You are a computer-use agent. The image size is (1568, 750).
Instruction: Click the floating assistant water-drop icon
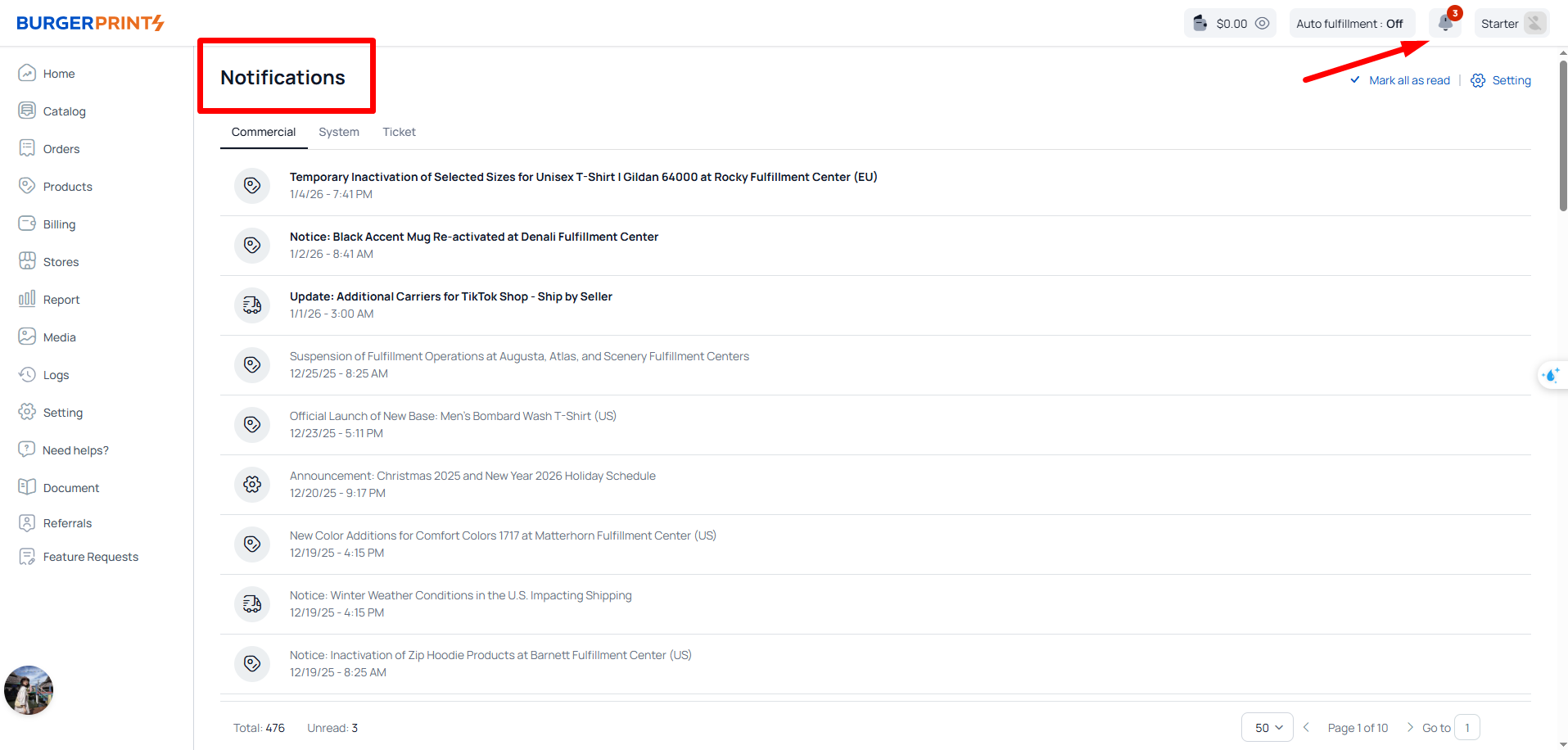1551,375
